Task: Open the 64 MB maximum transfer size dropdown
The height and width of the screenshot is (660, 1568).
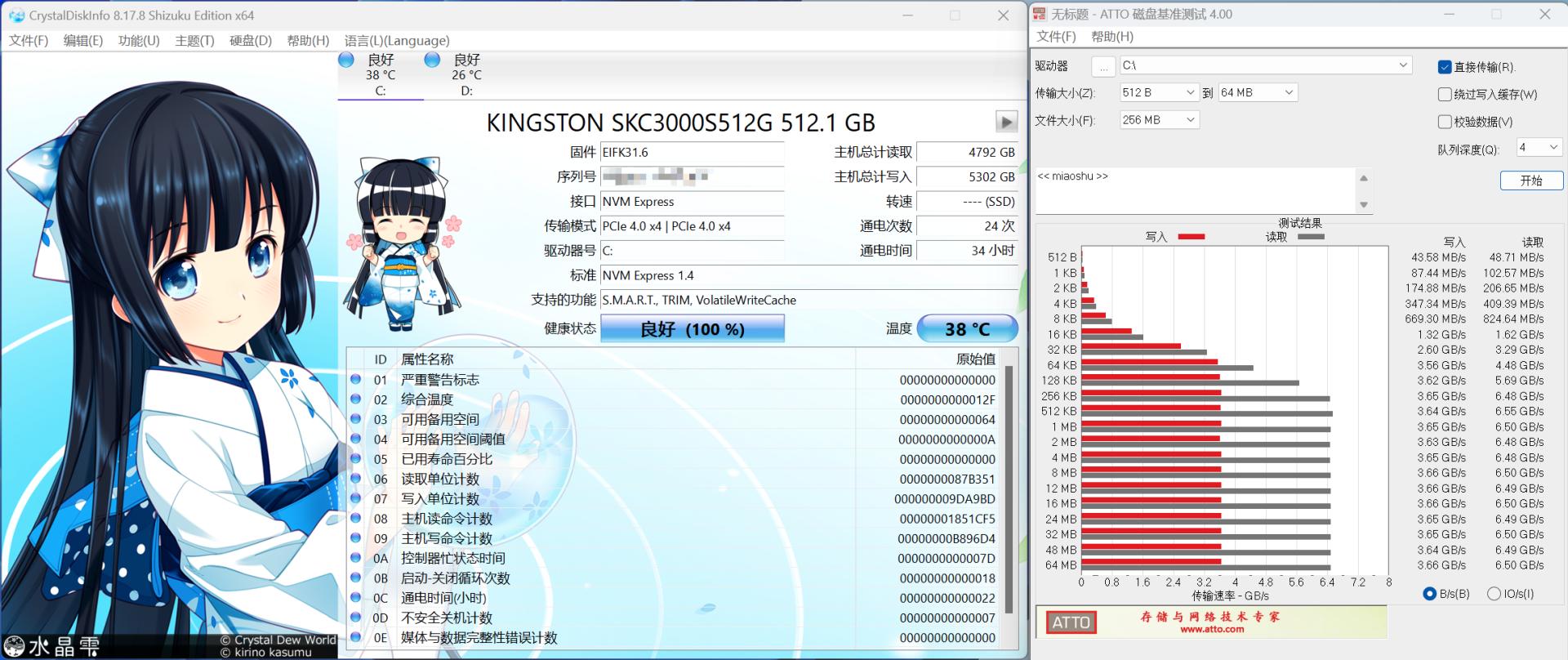Action: [x=1257, y=93]
